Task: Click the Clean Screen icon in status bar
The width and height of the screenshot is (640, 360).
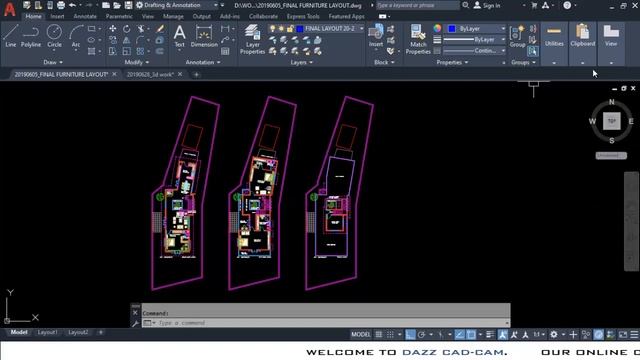Action: [623, 335]
